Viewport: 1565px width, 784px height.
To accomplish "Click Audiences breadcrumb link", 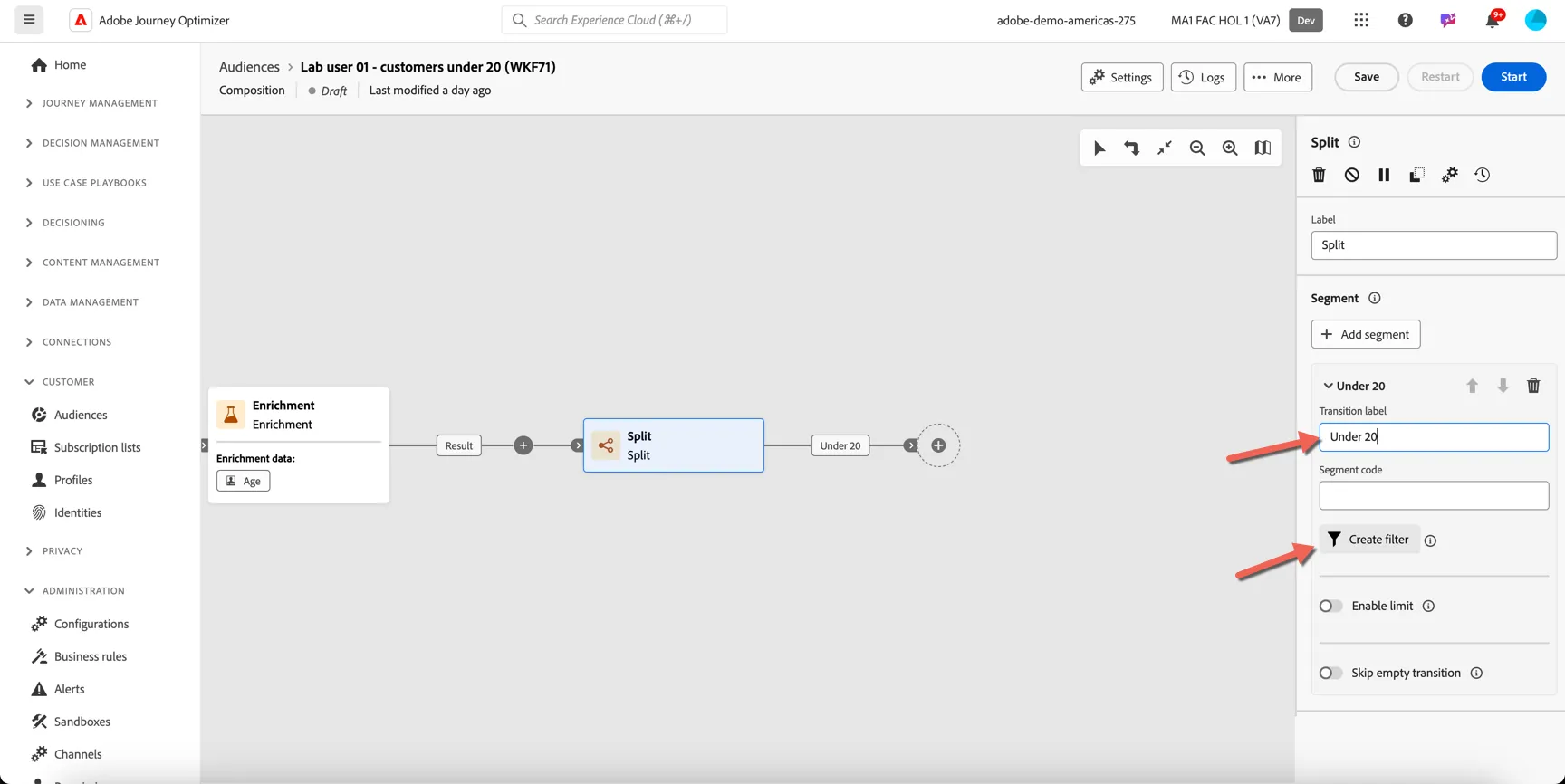I will [x=249, y=67].
